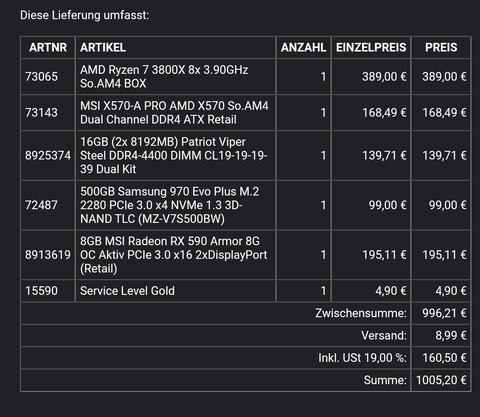Click the EINZELPREIS column header

tap(371, 48)
